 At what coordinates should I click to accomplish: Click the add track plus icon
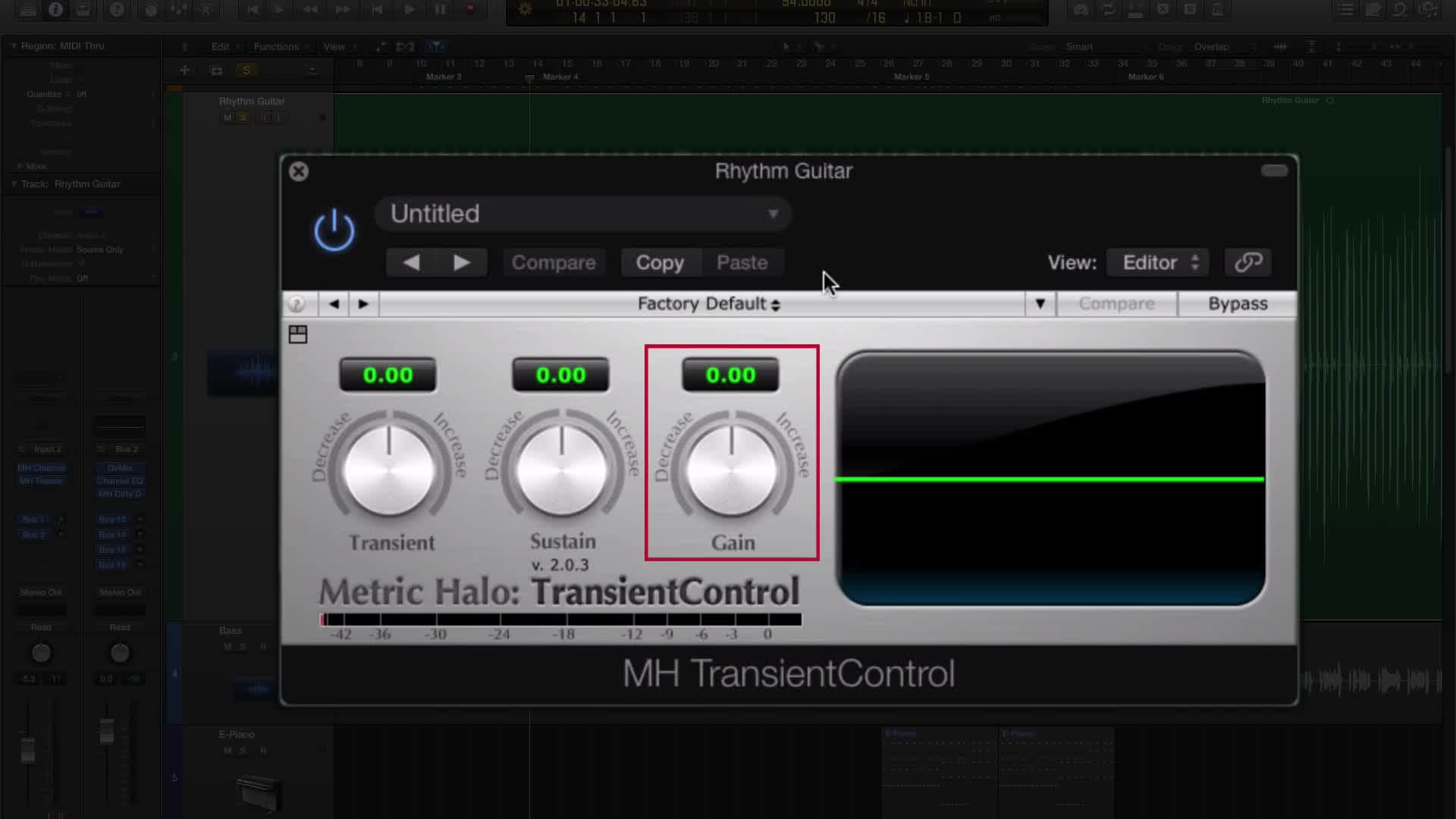tap(184, 71)
